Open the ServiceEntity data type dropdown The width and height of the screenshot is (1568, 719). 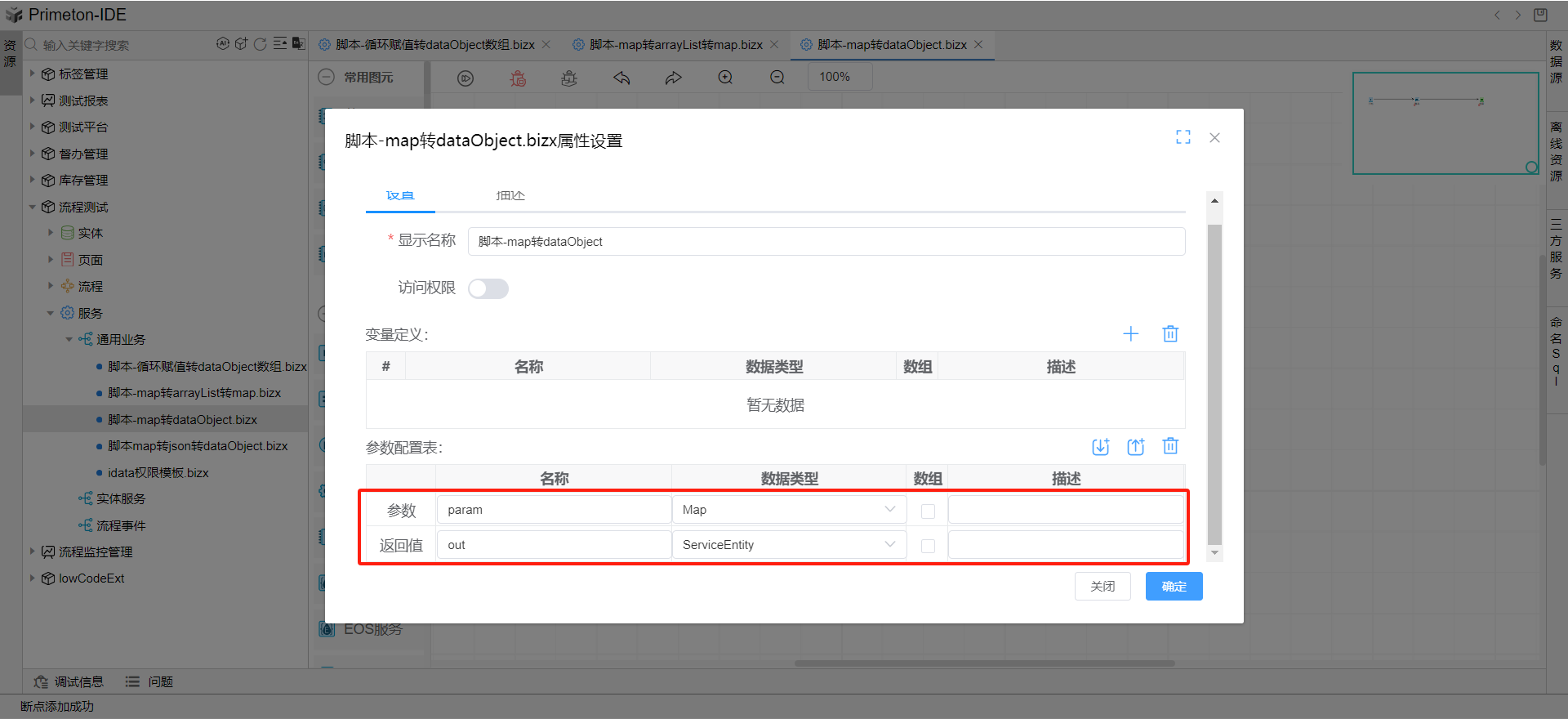(789, 545)
